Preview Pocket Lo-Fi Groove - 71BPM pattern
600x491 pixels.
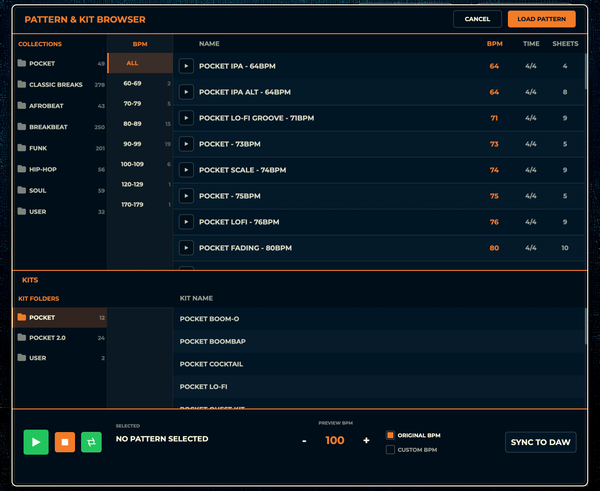pyautogui.click(x=186, y=118)
